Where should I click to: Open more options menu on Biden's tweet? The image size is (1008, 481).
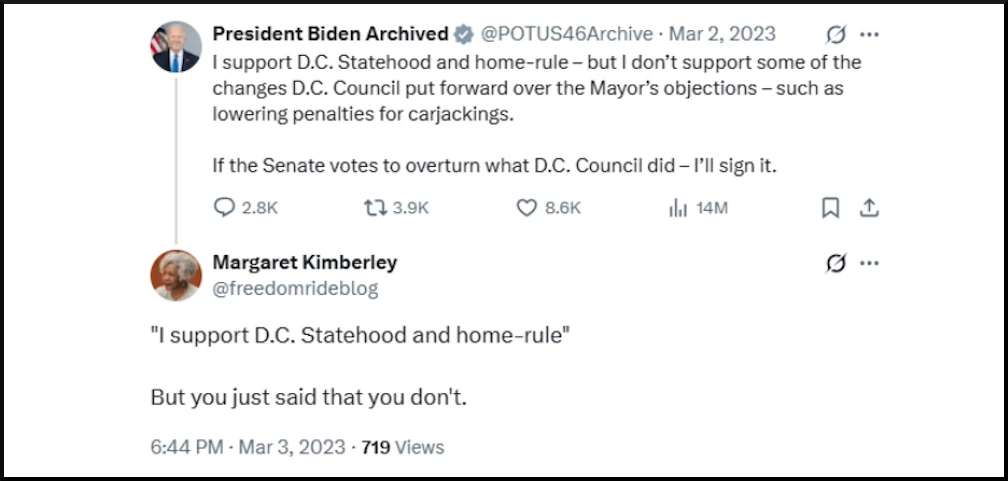pyautogui.click(x=870, y=35)
